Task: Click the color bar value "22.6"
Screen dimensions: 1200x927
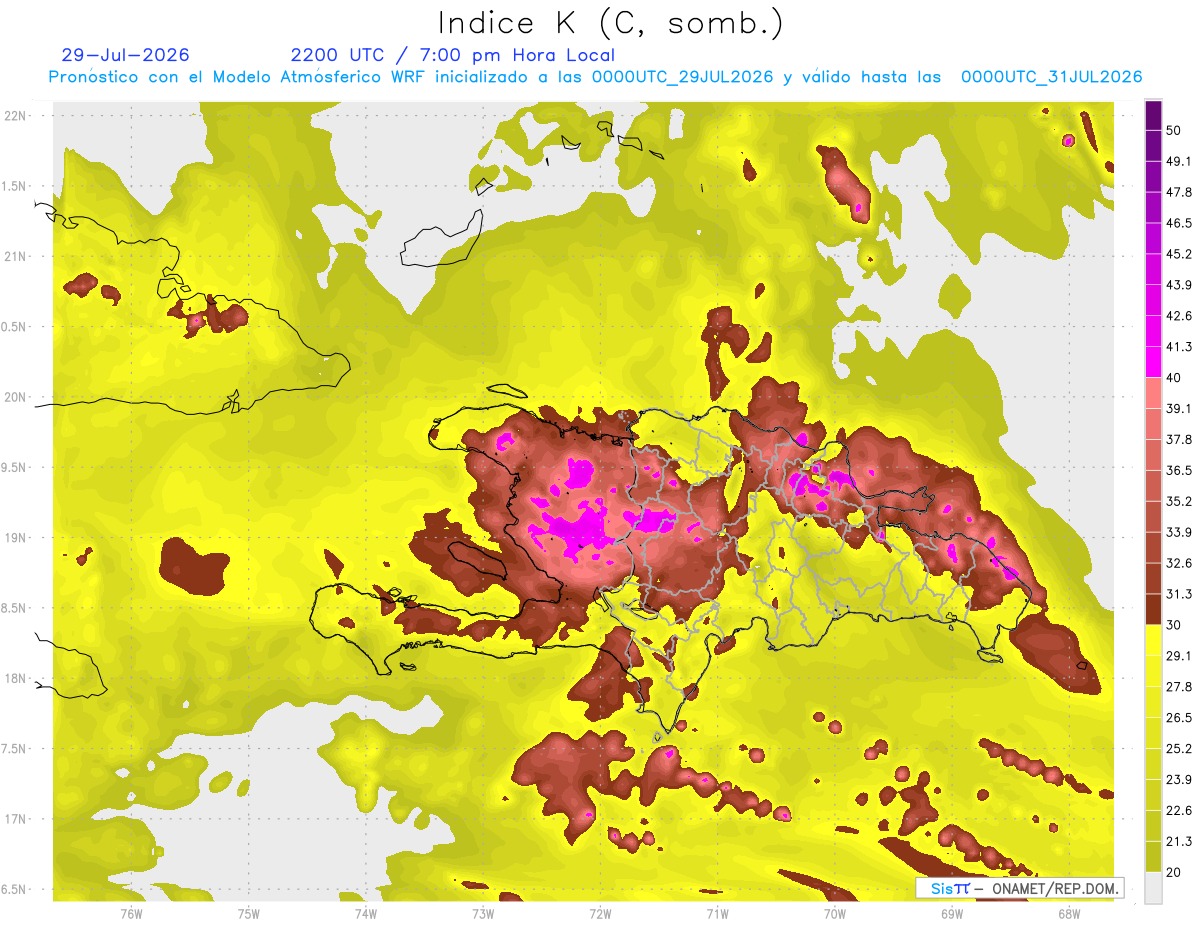Action: click(1179, 811)
